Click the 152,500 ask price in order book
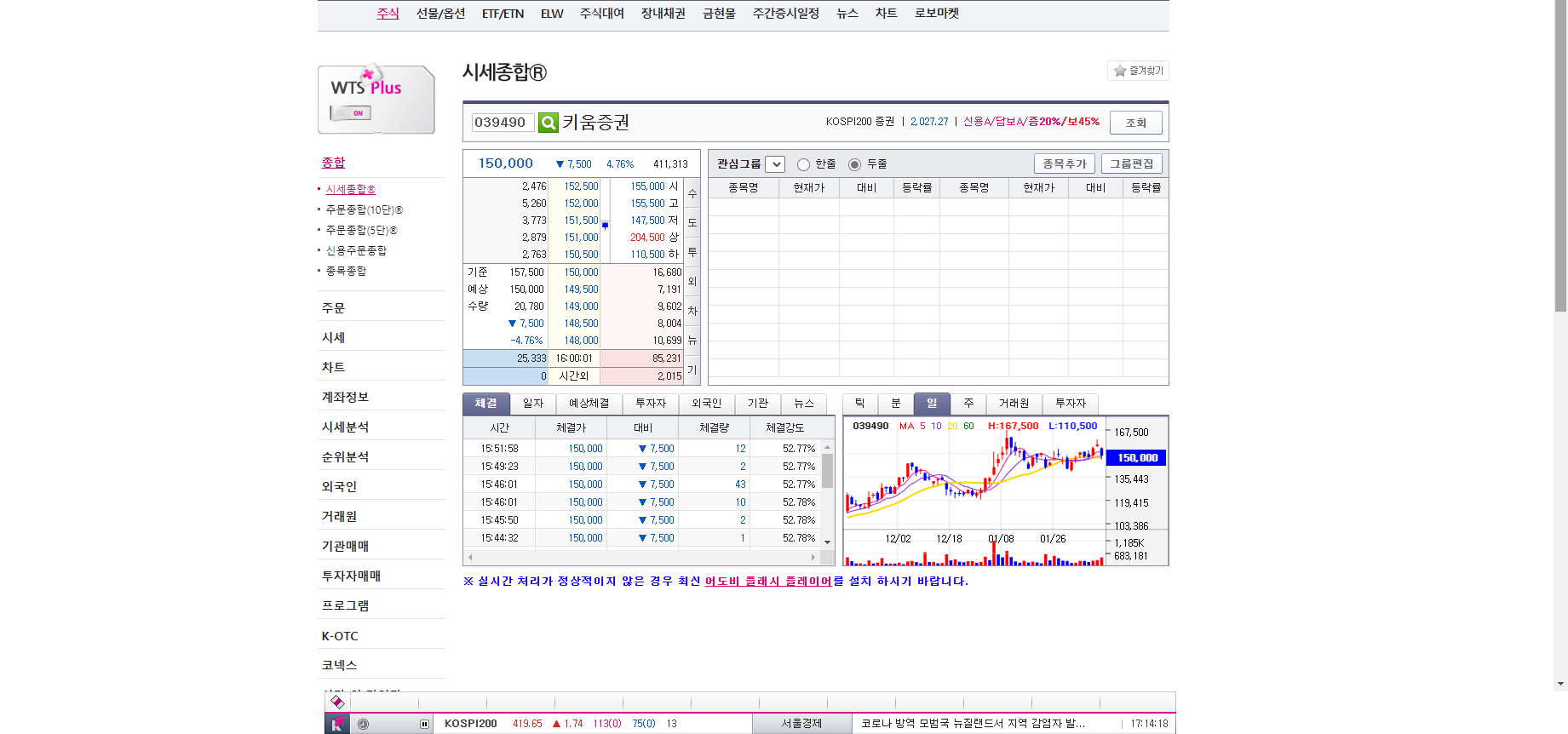1568x734 pixels. [x=581, y=186]
